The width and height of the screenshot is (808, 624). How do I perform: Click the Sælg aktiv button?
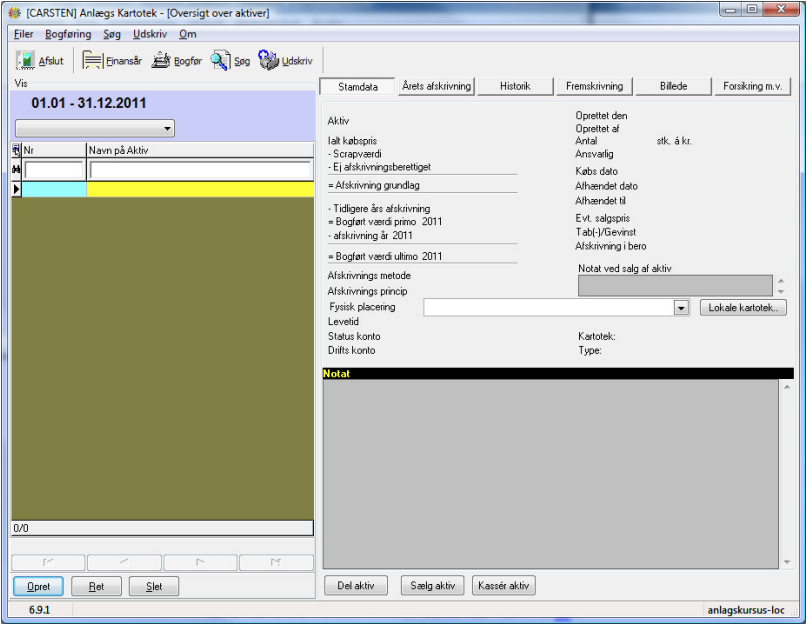point(433,585)
